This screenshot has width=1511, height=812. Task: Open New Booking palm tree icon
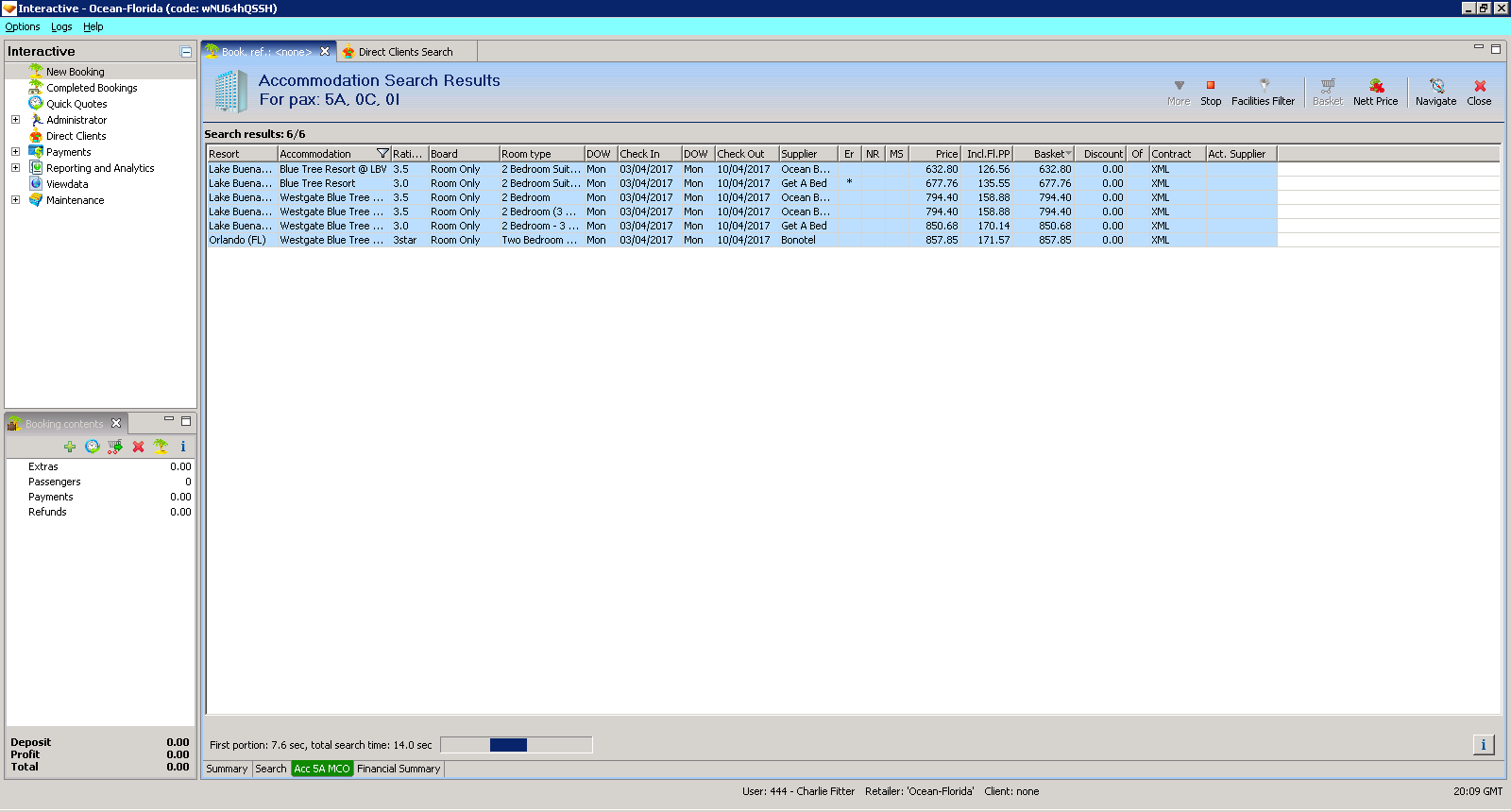36,71
